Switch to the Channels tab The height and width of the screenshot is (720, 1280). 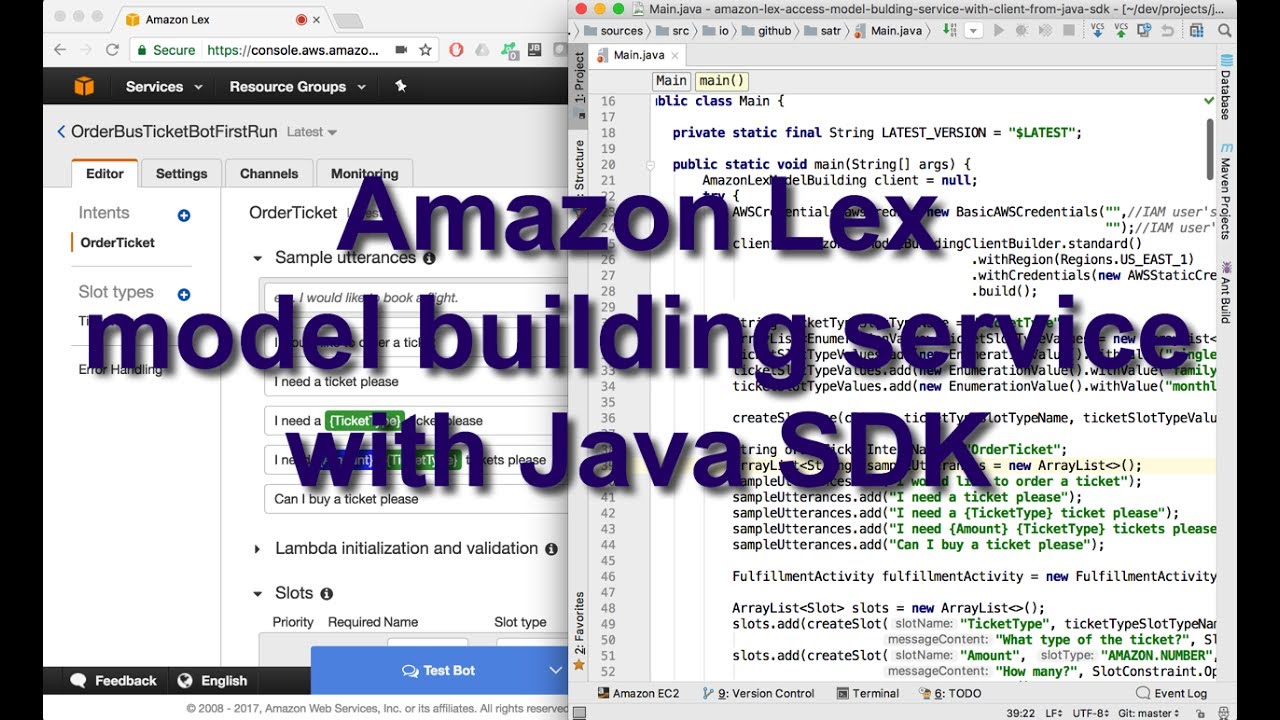coord(269,173)
